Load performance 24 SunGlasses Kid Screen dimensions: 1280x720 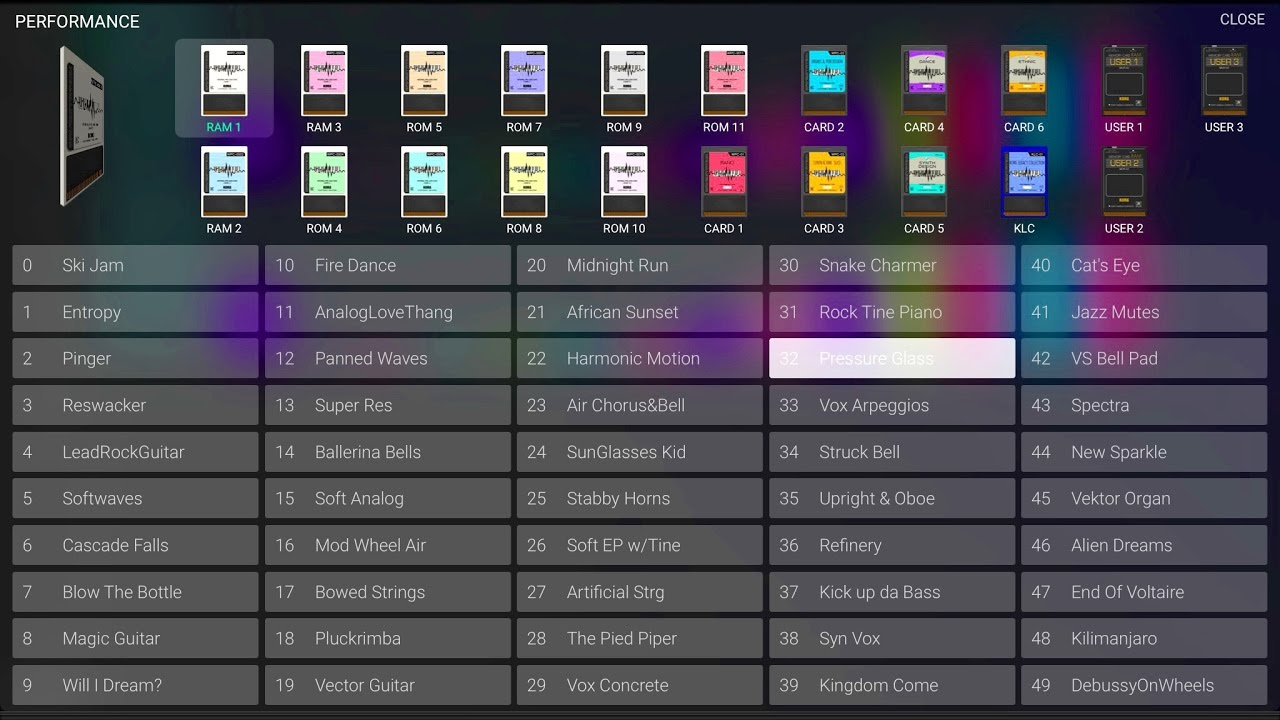pos(640,452)
